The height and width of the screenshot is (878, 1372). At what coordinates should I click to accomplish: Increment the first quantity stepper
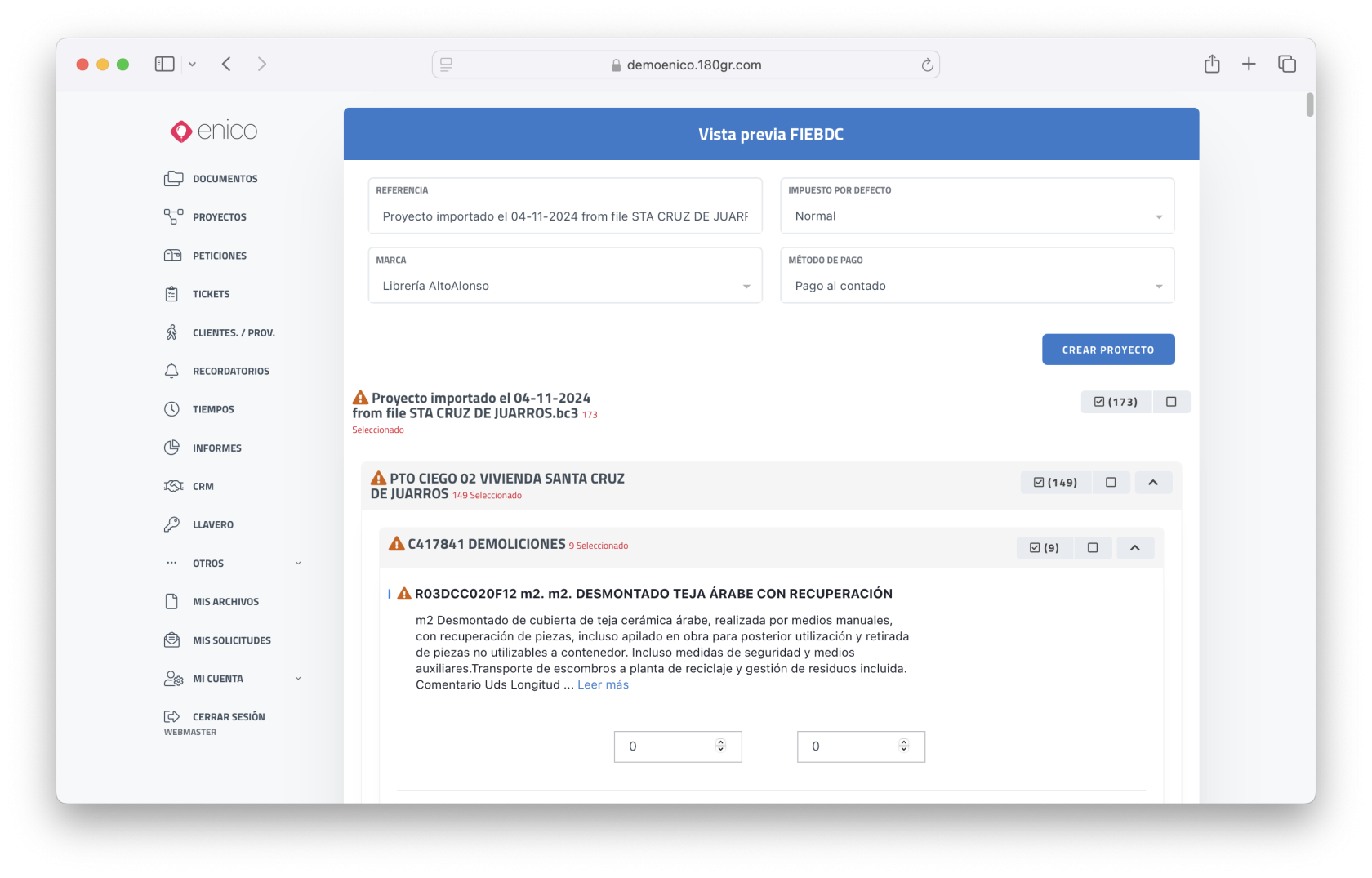tap(720, 742)
